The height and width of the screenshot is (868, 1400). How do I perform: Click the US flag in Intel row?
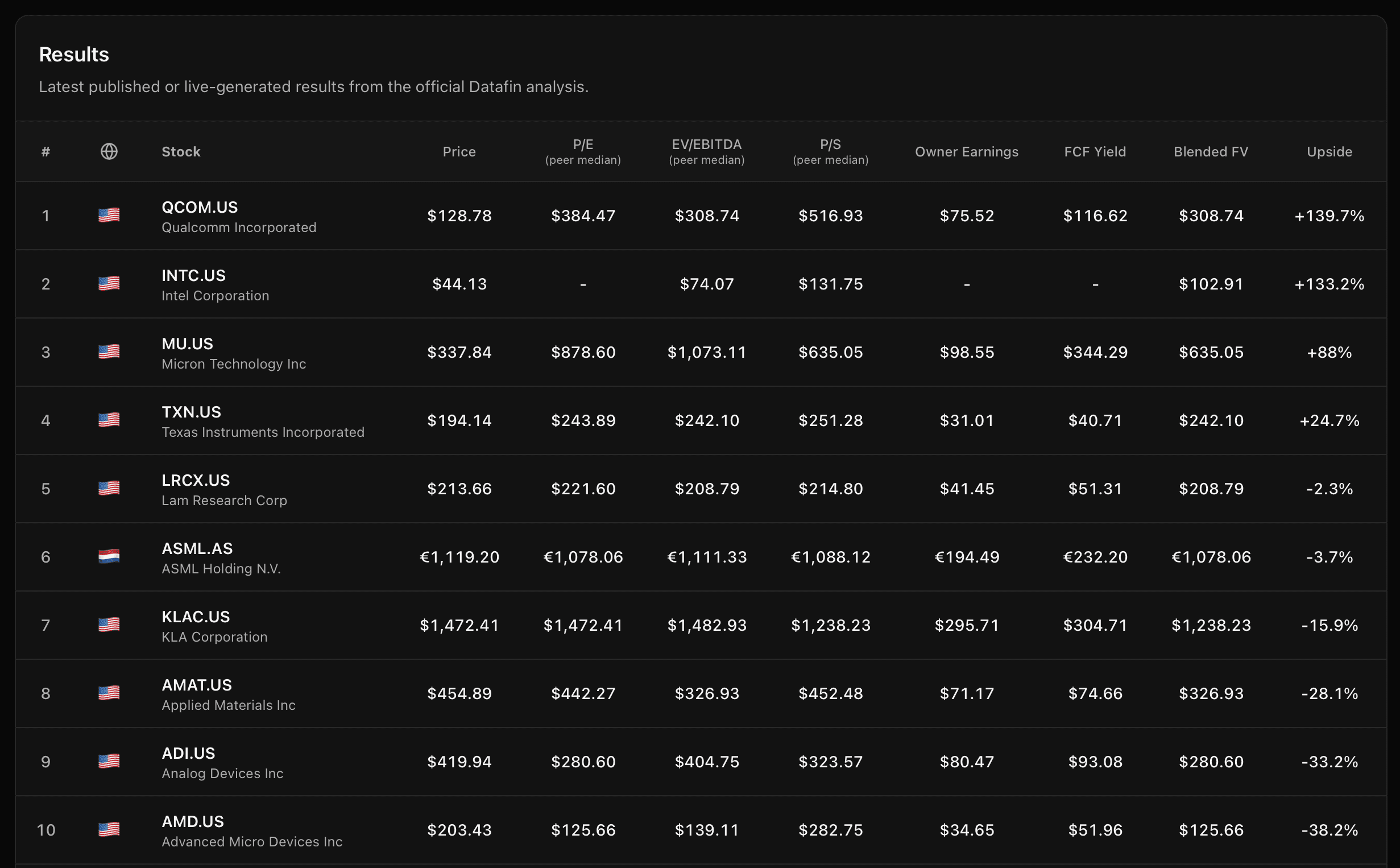coord(109,284)
